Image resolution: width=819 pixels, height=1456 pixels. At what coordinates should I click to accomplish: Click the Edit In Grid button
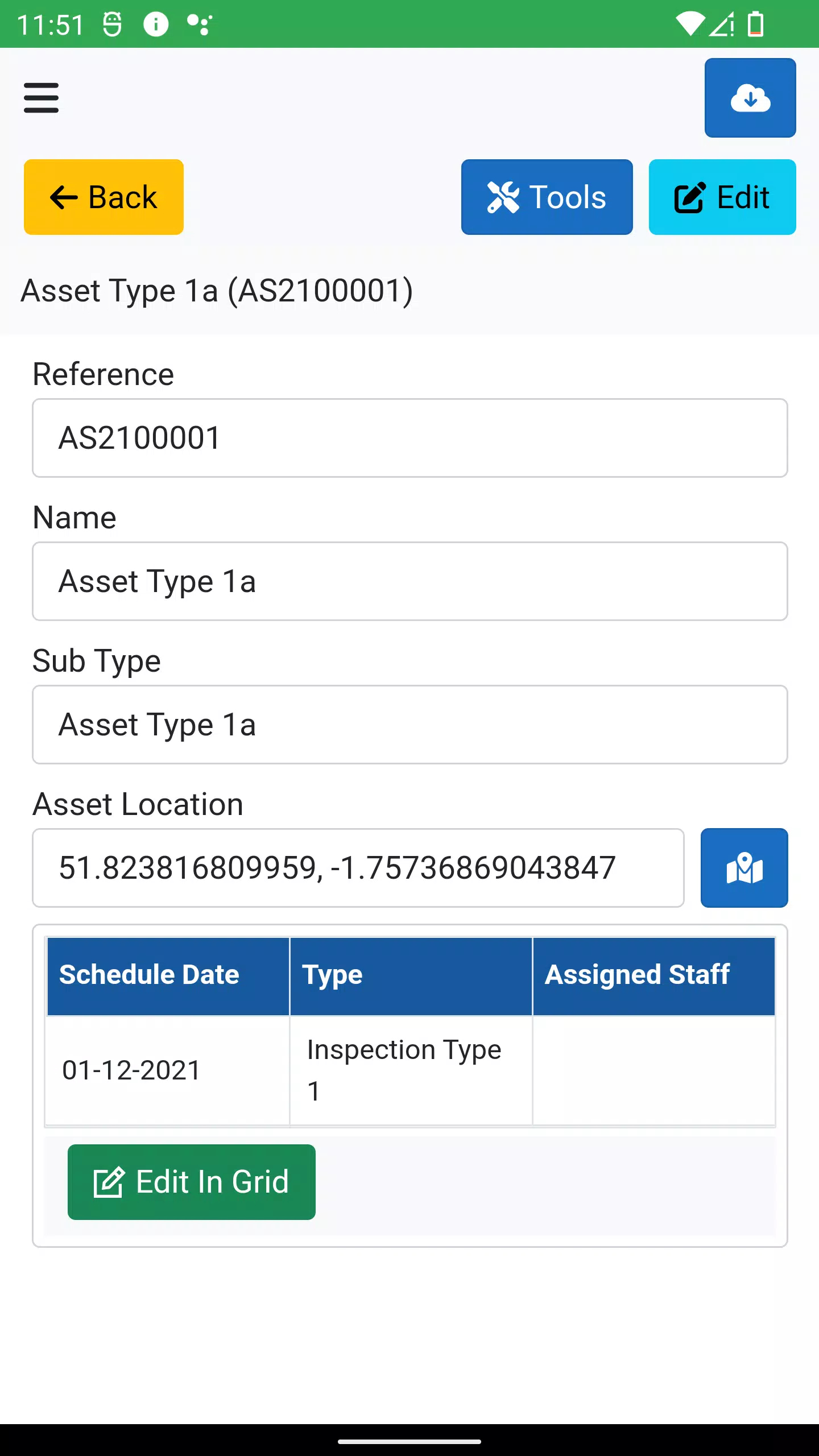click(192, 1182)
